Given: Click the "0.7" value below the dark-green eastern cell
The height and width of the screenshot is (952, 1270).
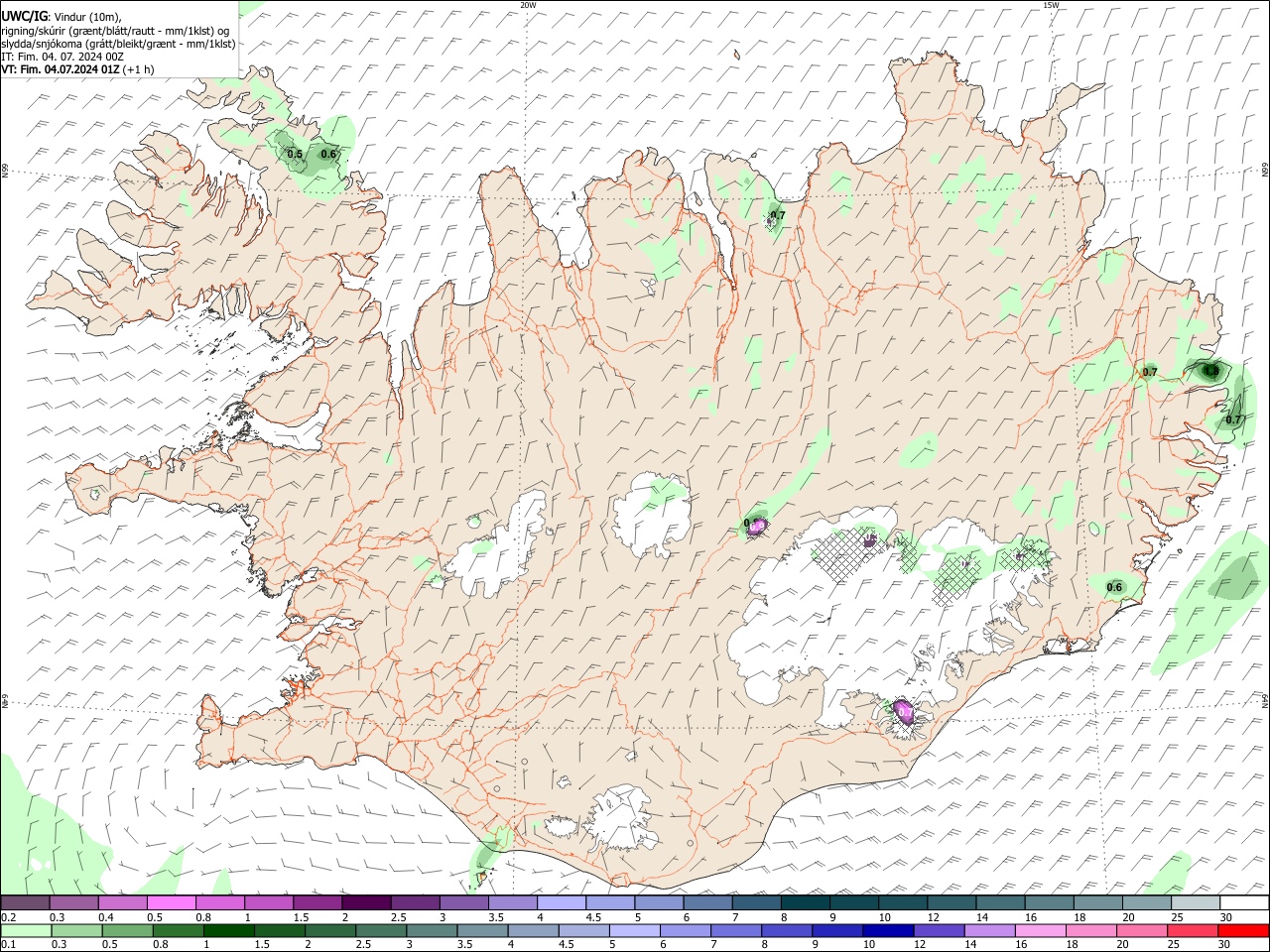Looking at the screenshot, I should point(1233,419).
